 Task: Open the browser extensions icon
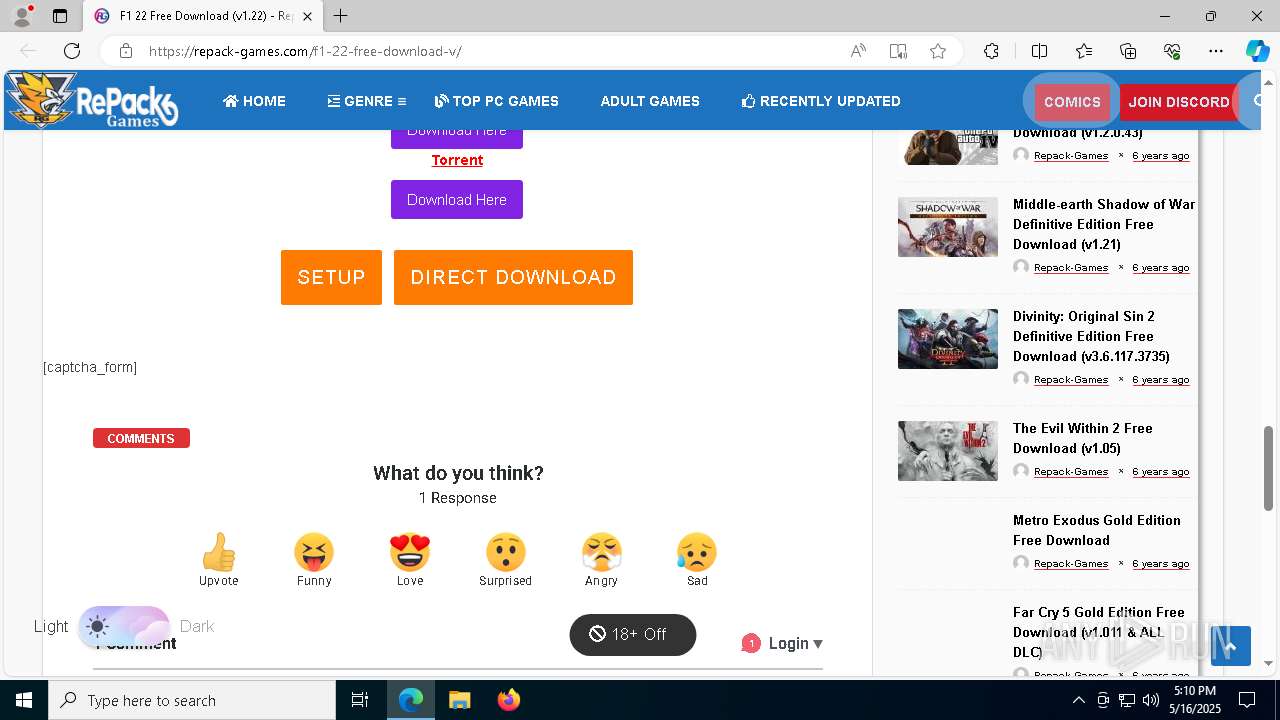click(991, 51)
